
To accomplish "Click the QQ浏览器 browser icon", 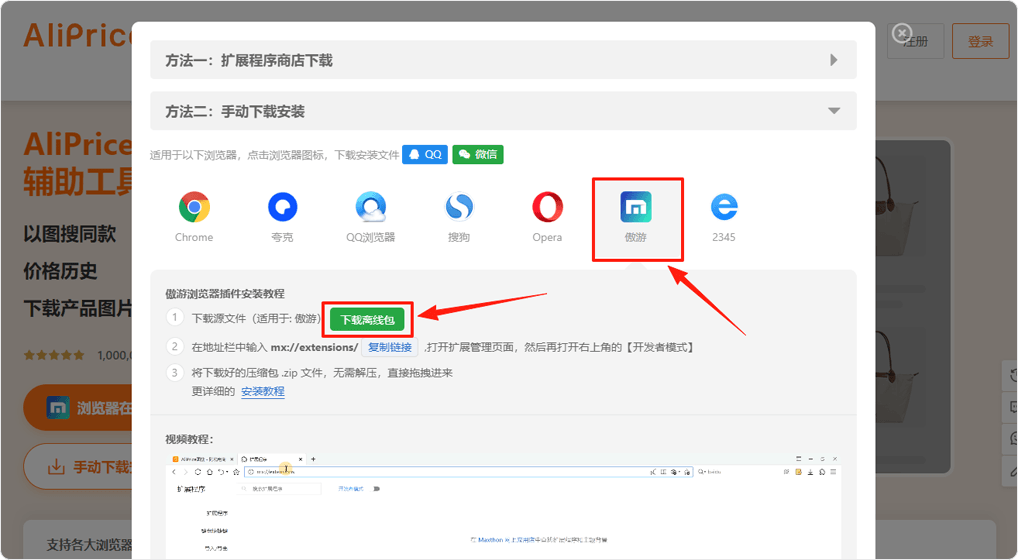I will [370, 208].
